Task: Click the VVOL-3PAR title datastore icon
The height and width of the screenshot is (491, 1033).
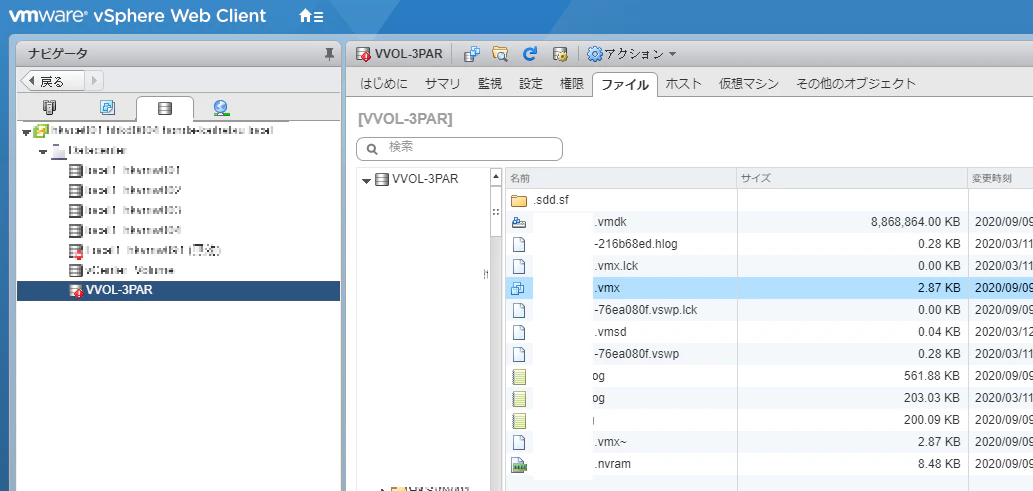Action: pyautogui.click(x=362, y=54)
